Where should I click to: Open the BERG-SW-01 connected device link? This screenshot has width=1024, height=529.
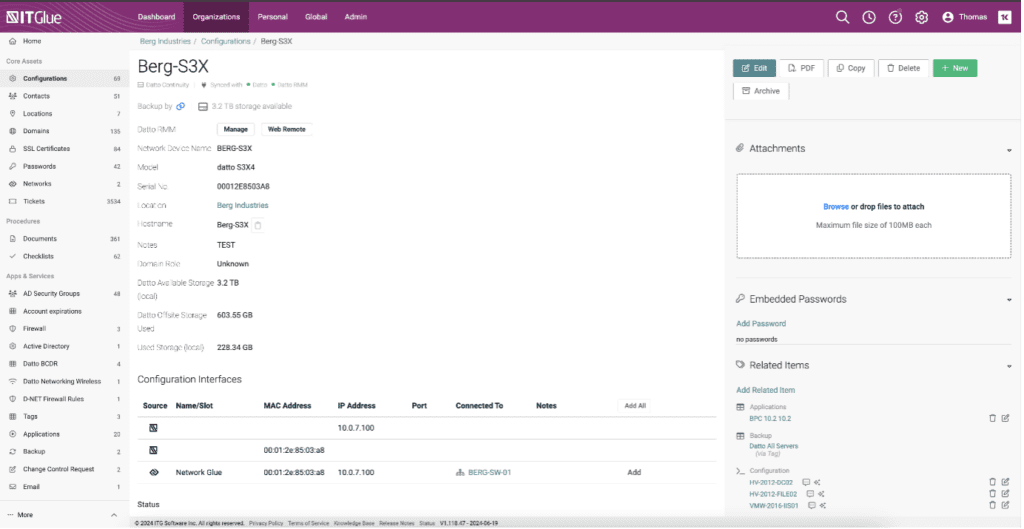click(489, 472)
